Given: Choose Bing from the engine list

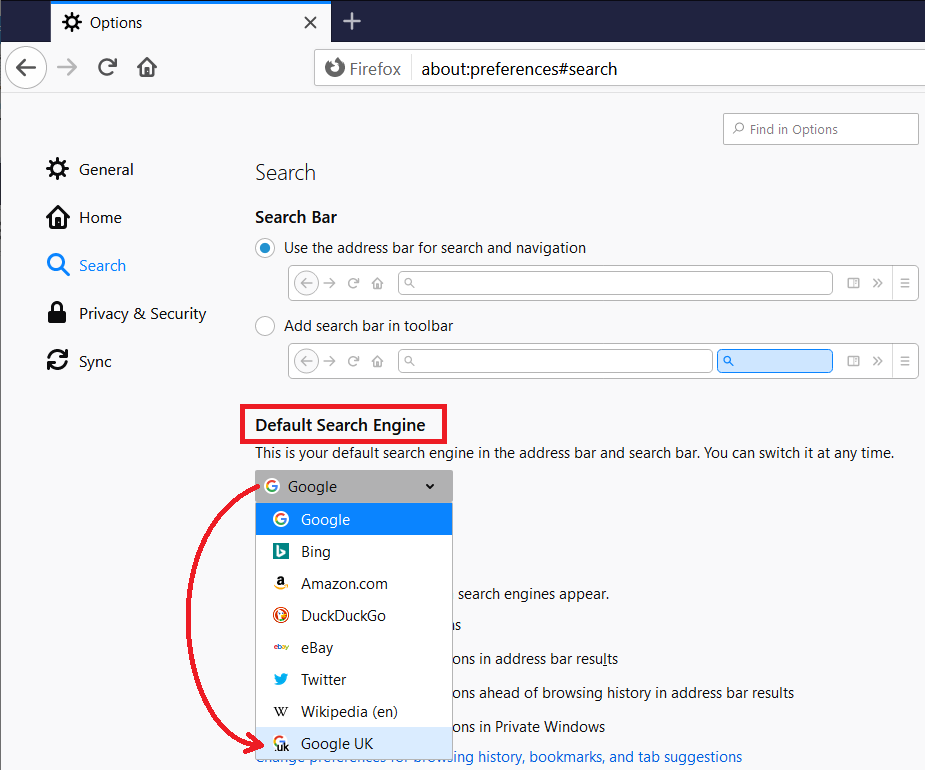Looking at the screenshot, I should click(354, 552).
